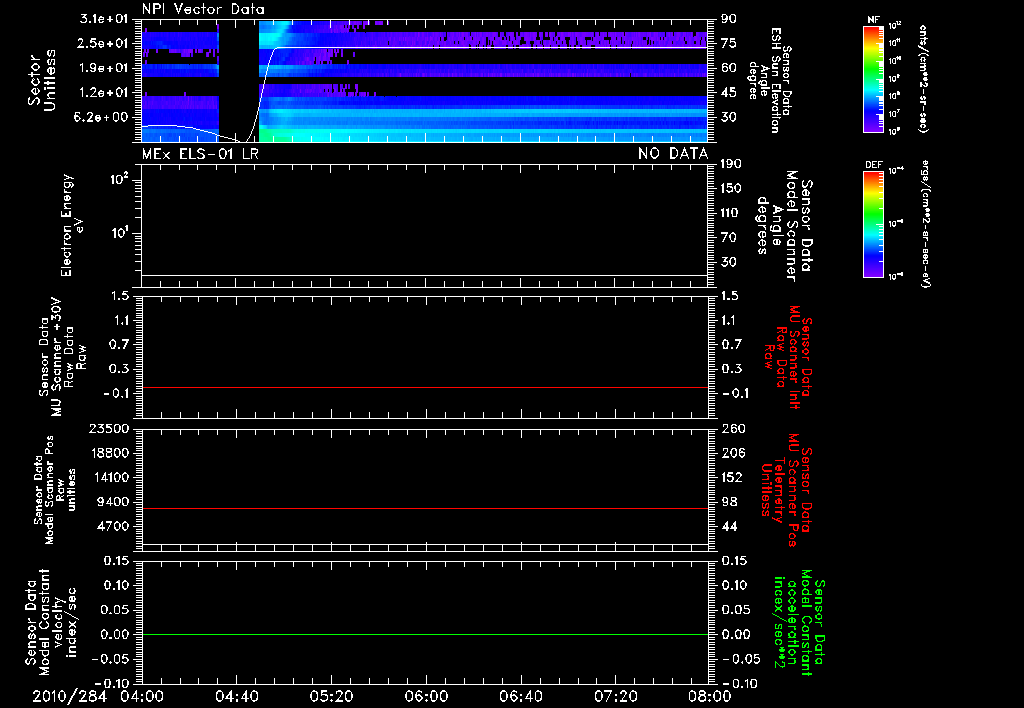
Task: Click the 4700 scanner position tick label
Action: pyautogui.click(x=112, y=526)
